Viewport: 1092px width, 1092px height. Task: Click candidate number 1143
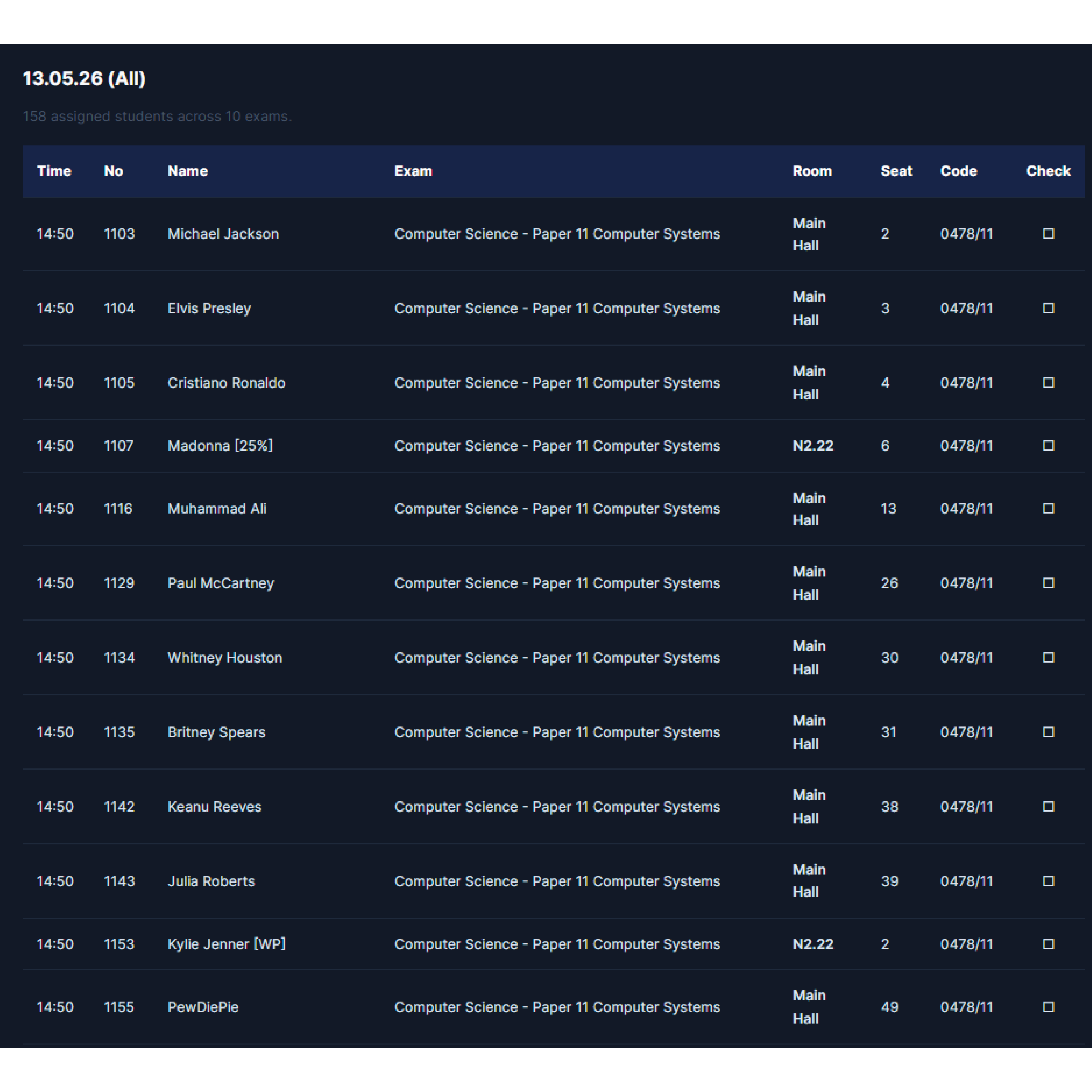coord(119,881)
